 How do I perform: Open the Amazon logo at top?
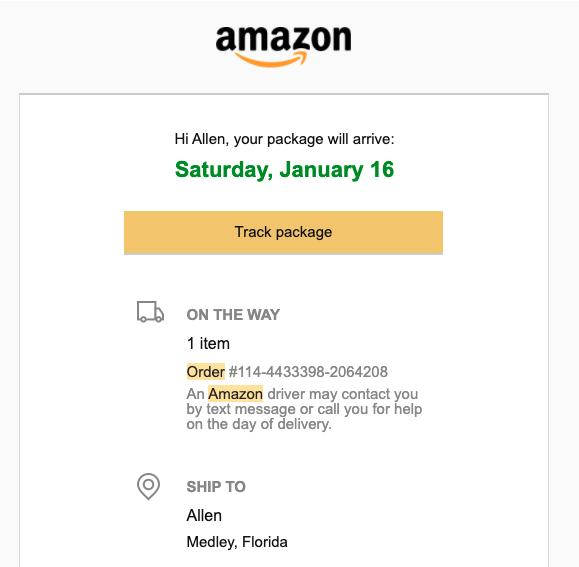(283, 47)
